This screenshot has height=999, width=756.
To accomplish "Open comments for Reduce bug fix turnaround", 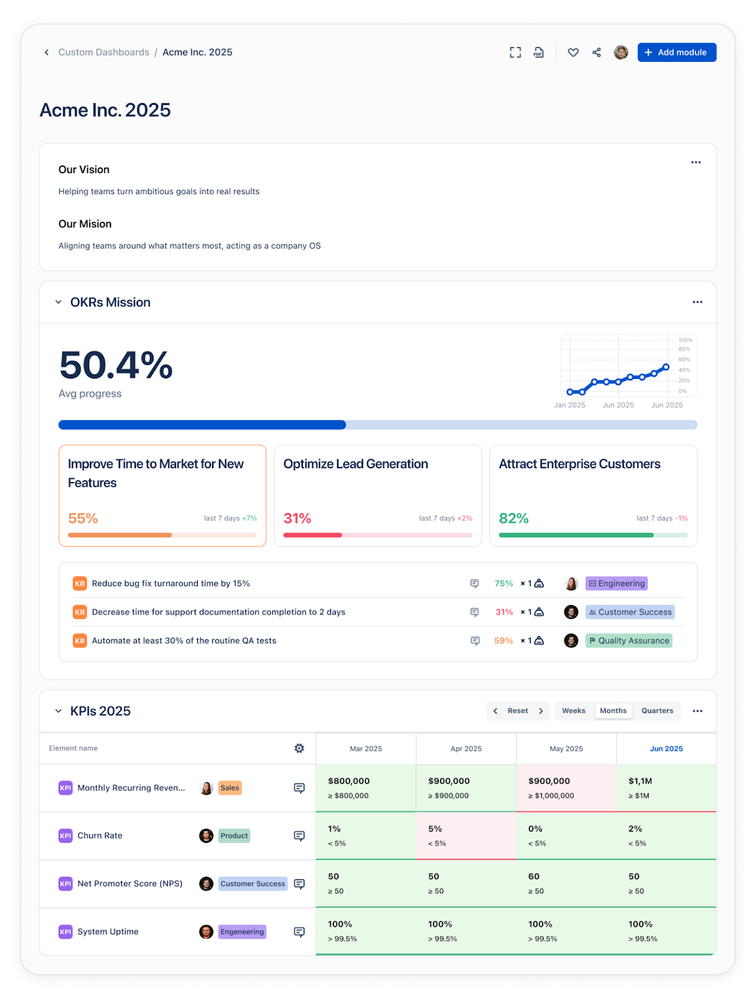I will click(x=475, y=584).
